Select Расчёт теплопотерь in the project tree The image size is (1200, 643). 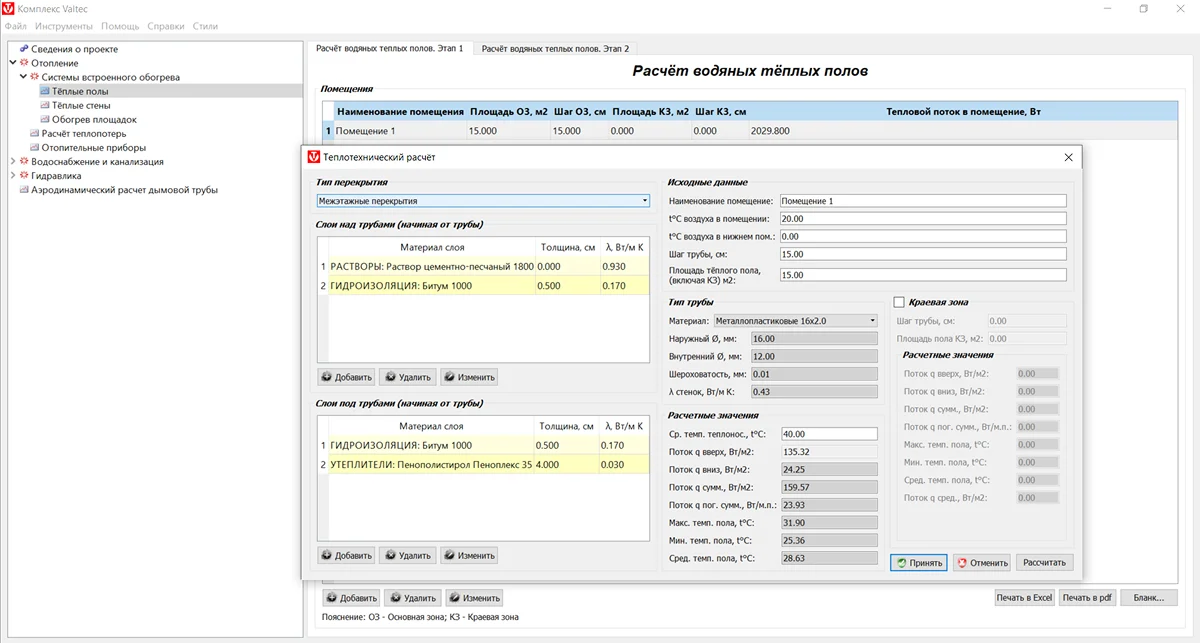click(84, 133)
